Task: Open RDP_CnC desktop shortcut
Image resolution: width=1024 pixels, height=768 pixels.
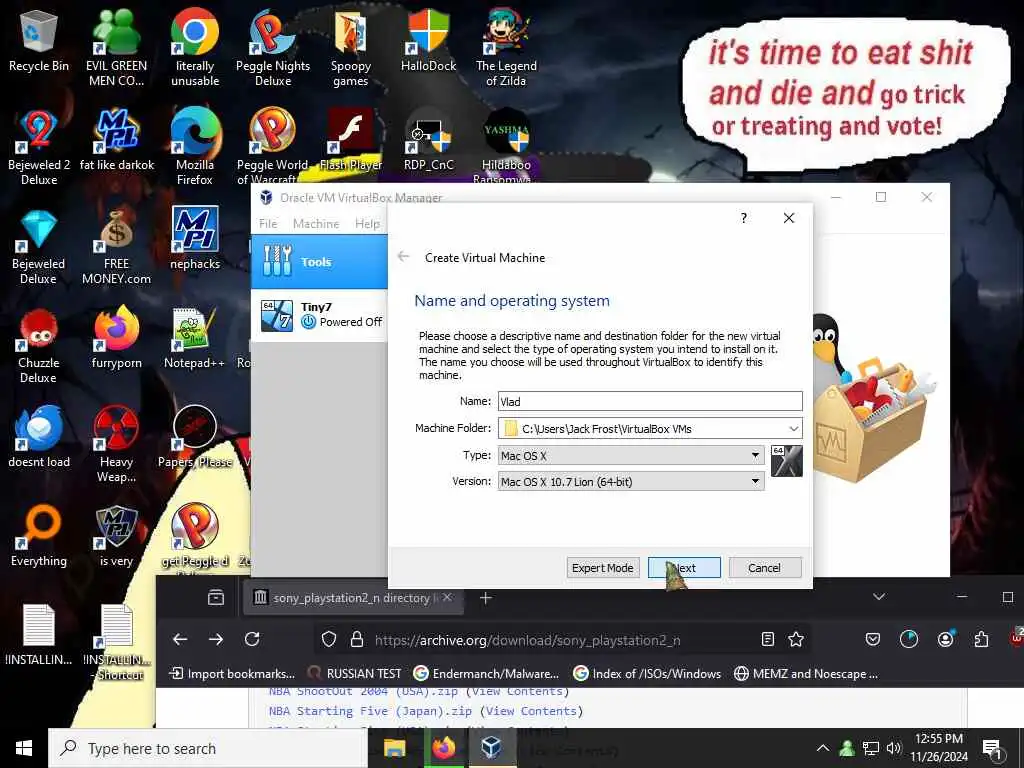Action: click(x=428, y=139)
